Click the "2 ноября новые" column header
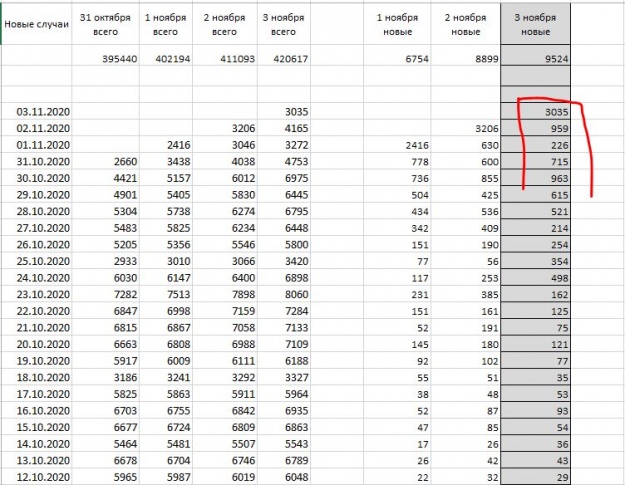Screen dimensions: 625x485 pos(466,24)
